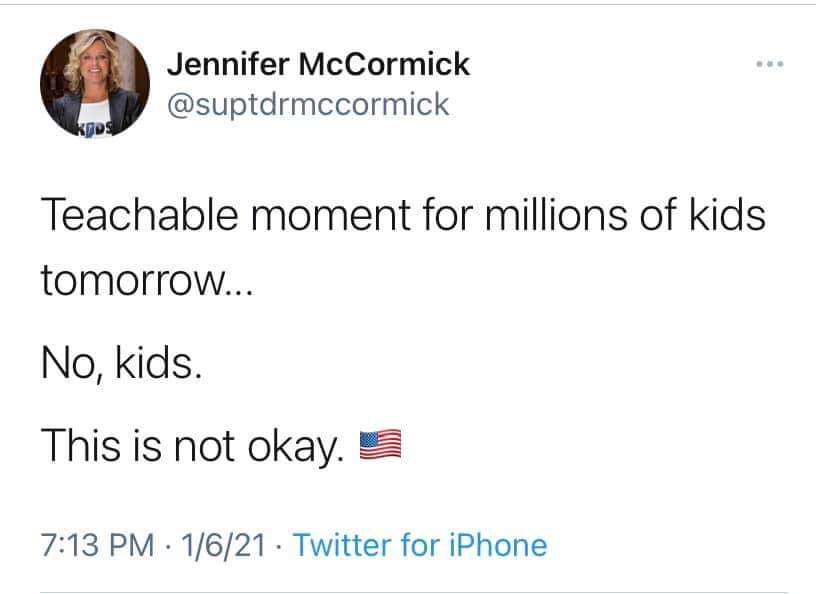Open the Twitter for iPhone source link
Viewport: 816px width, 594px height.
tap(420, 545)
